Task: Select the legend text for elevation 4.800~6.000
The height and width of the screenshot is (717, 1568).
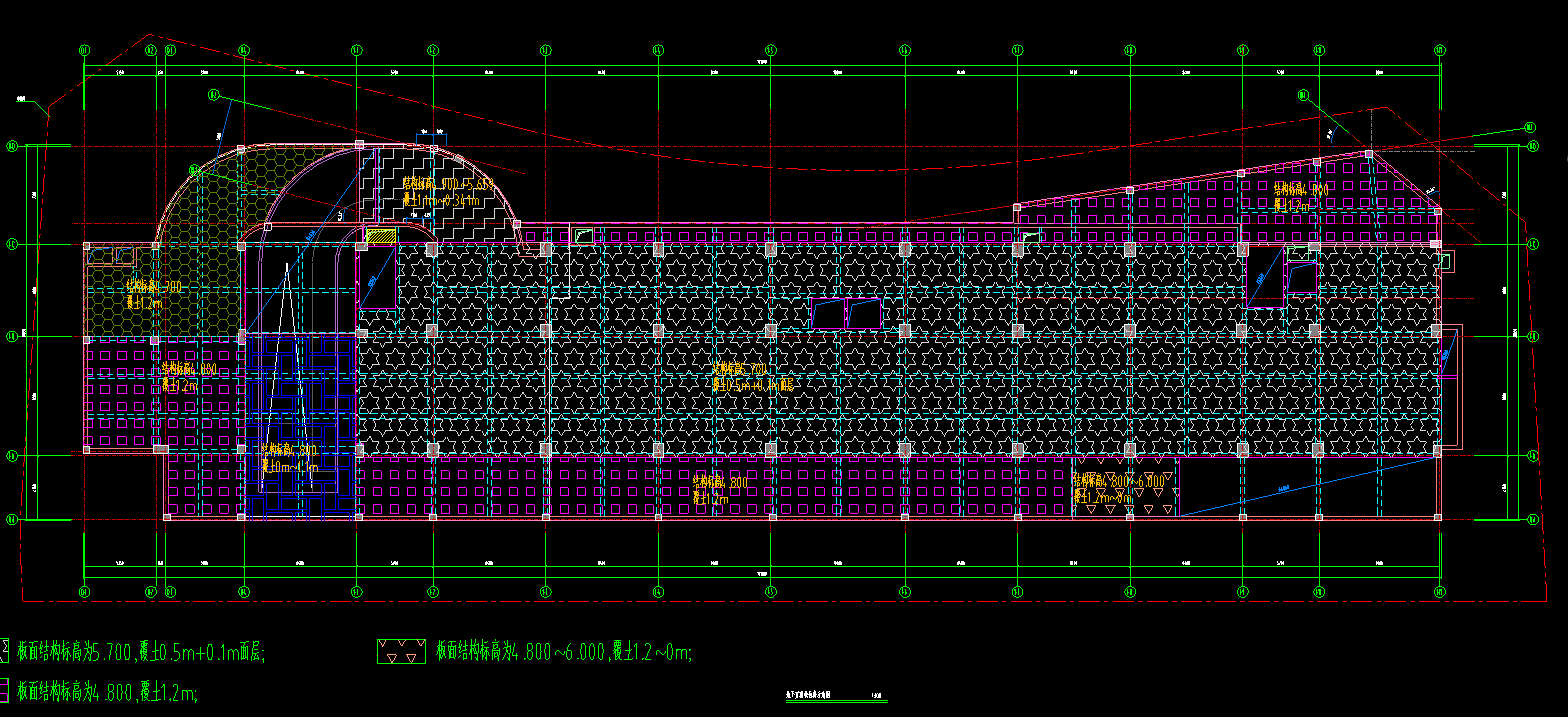Action: point(564,653)
